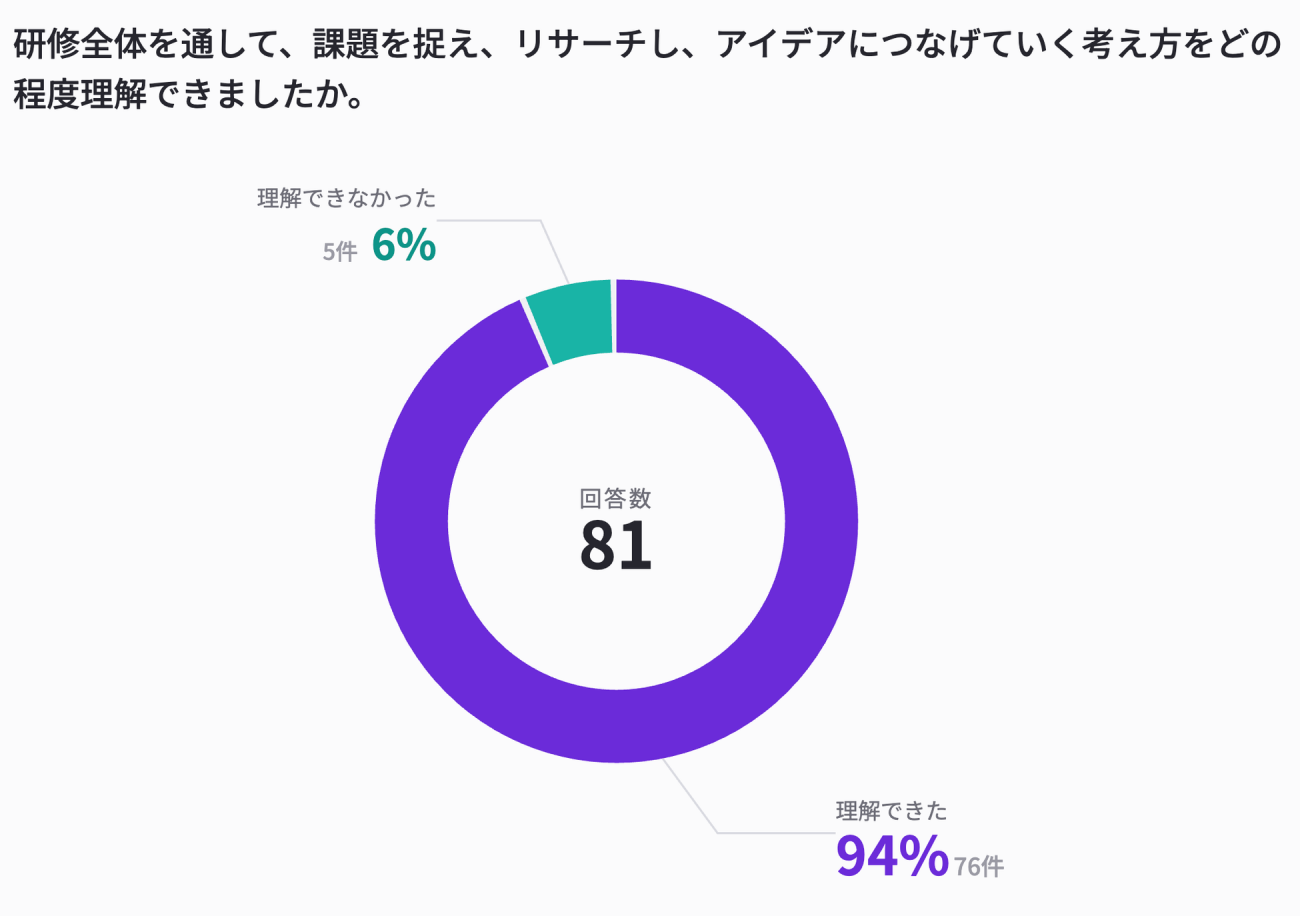Click the 理解できなかった legend label
1300x916 pixels.
pos(347,198)
